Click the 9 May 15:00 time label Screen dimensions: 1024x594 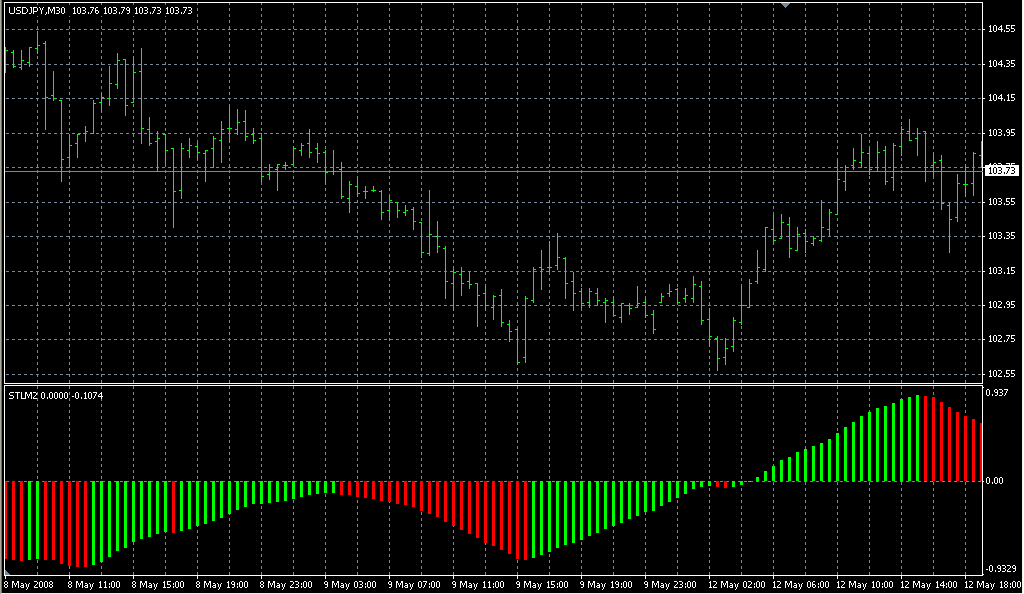tap(541, 584)
